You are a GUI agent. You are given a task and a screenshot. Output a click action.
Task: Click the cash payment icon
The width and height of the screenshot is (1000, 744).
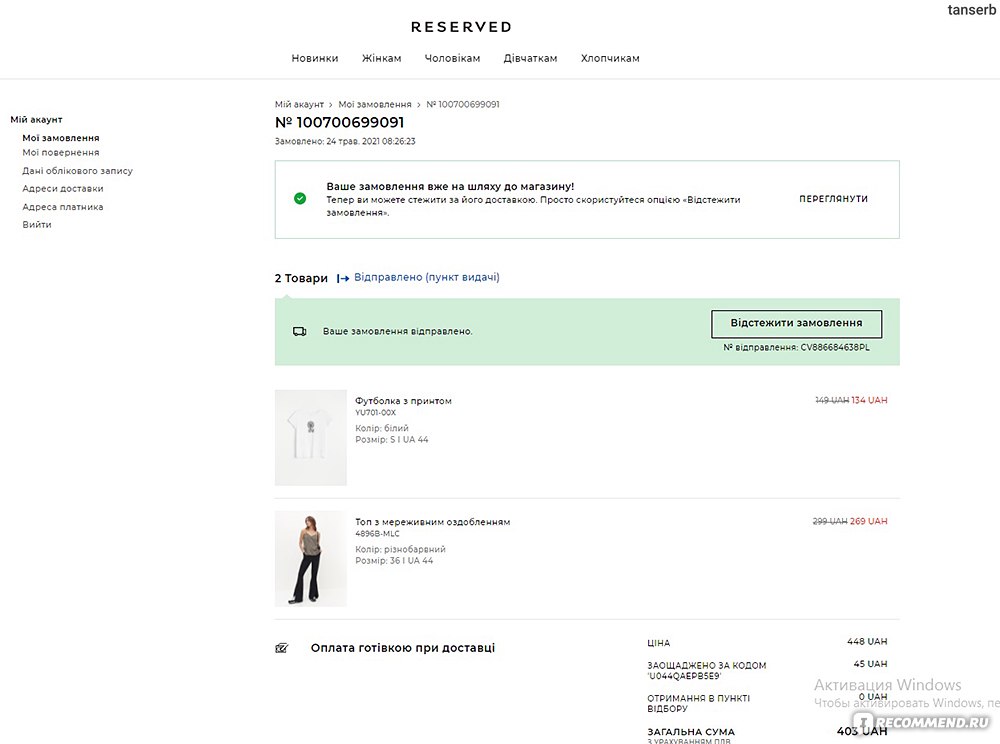tap(281, 648)
